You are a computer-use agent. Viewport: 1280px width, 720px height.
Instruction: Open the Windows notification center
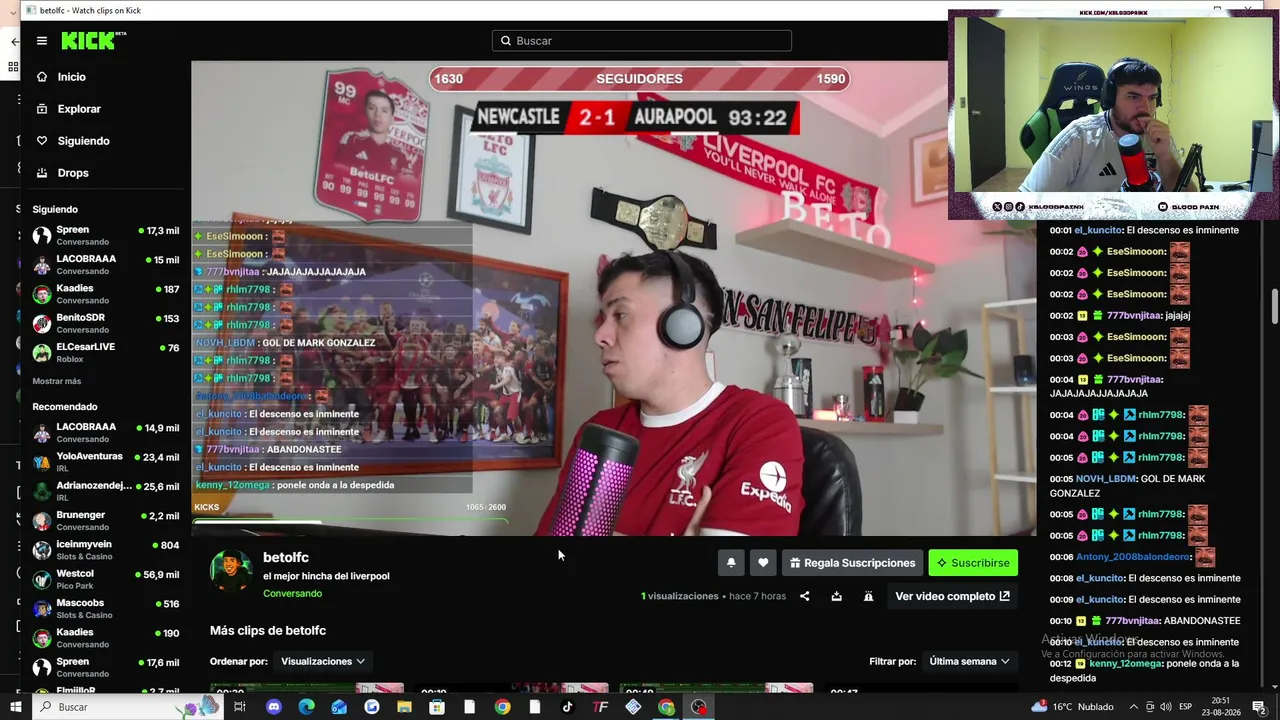pyautogui.click(x=1259, y=707)
